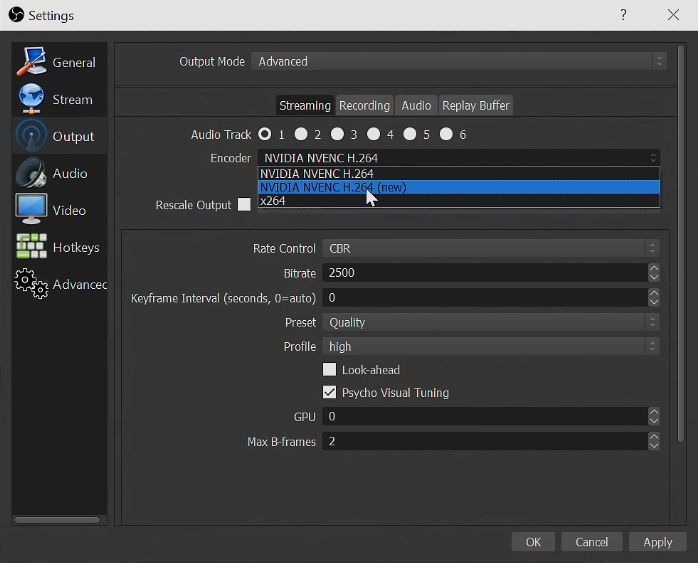Click the Bitrate input field
This screenshot has height=563, width=698.
click(x=485, y=273)
